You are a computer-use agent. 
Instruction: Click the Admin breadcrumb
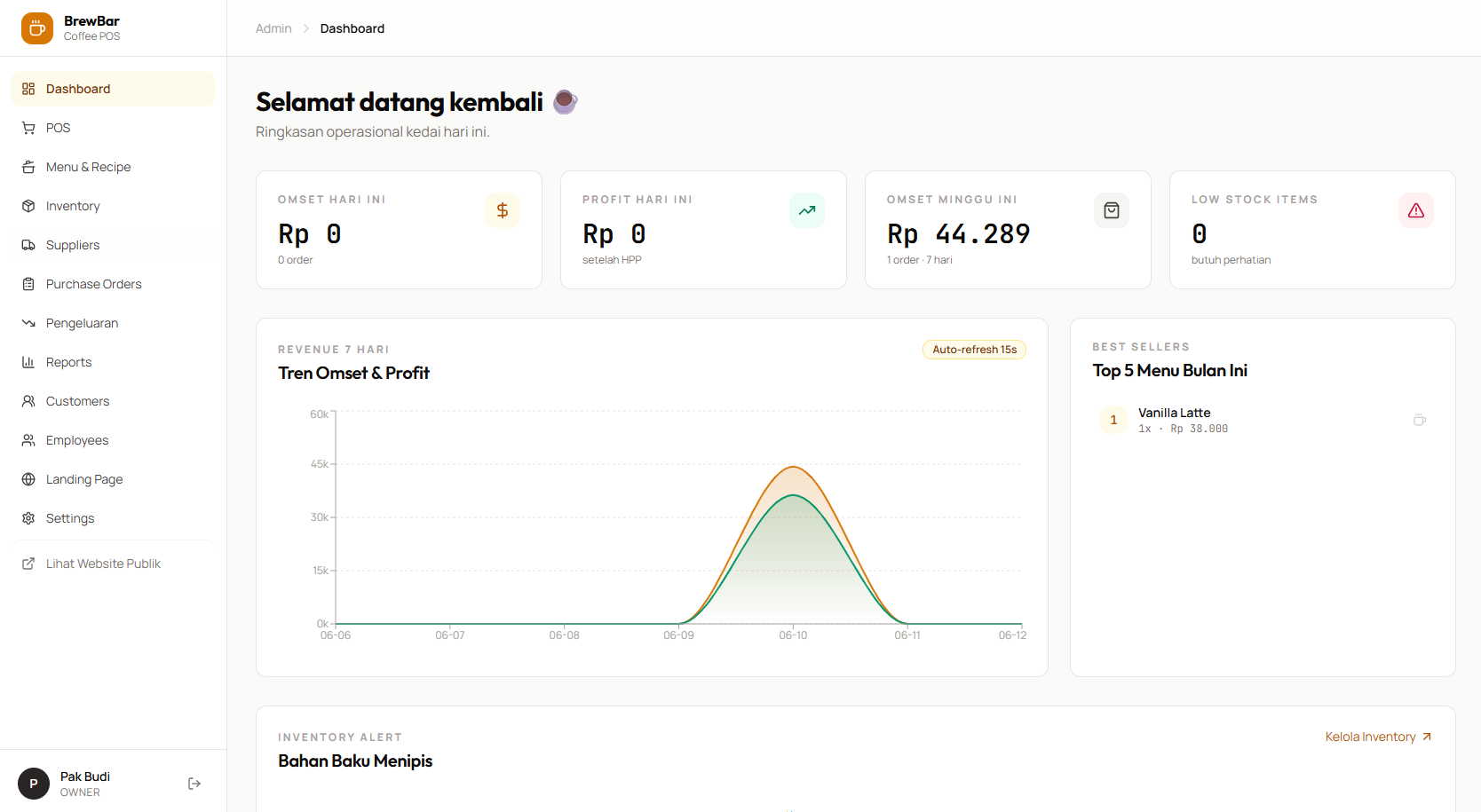(x=273, y=28)
